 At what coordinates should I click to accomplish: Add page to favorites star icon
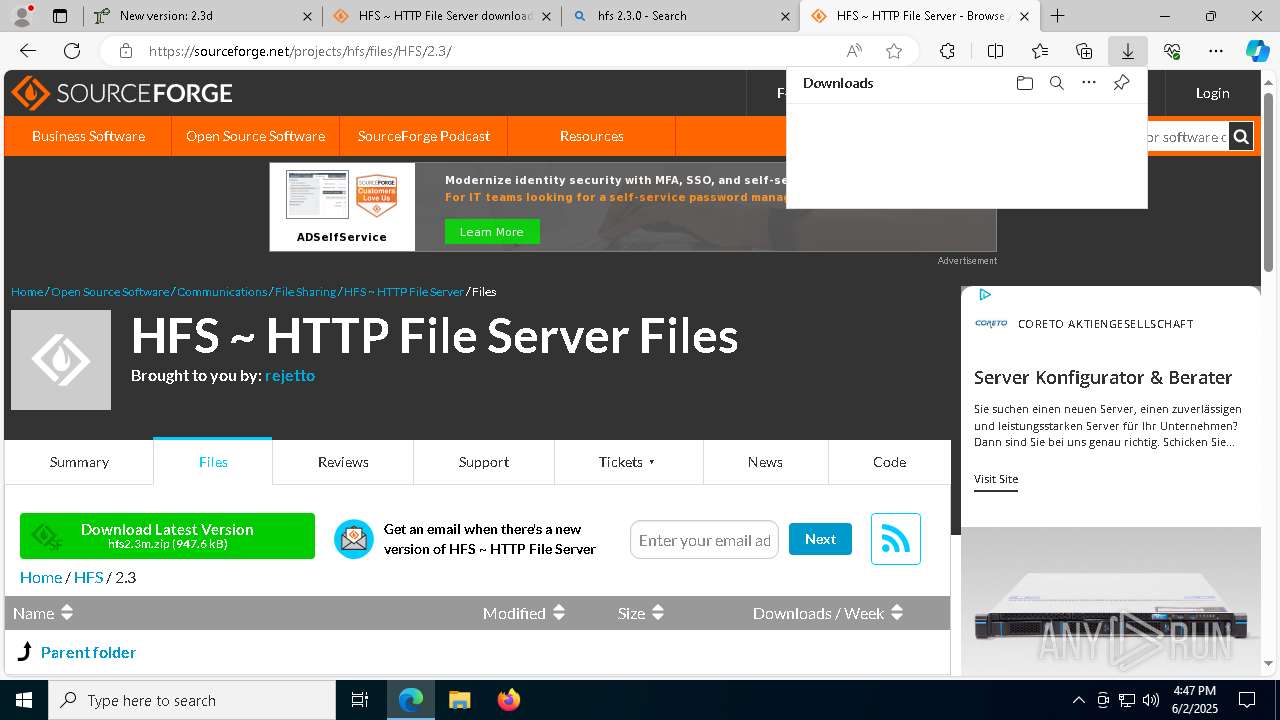tap(894, 51)
